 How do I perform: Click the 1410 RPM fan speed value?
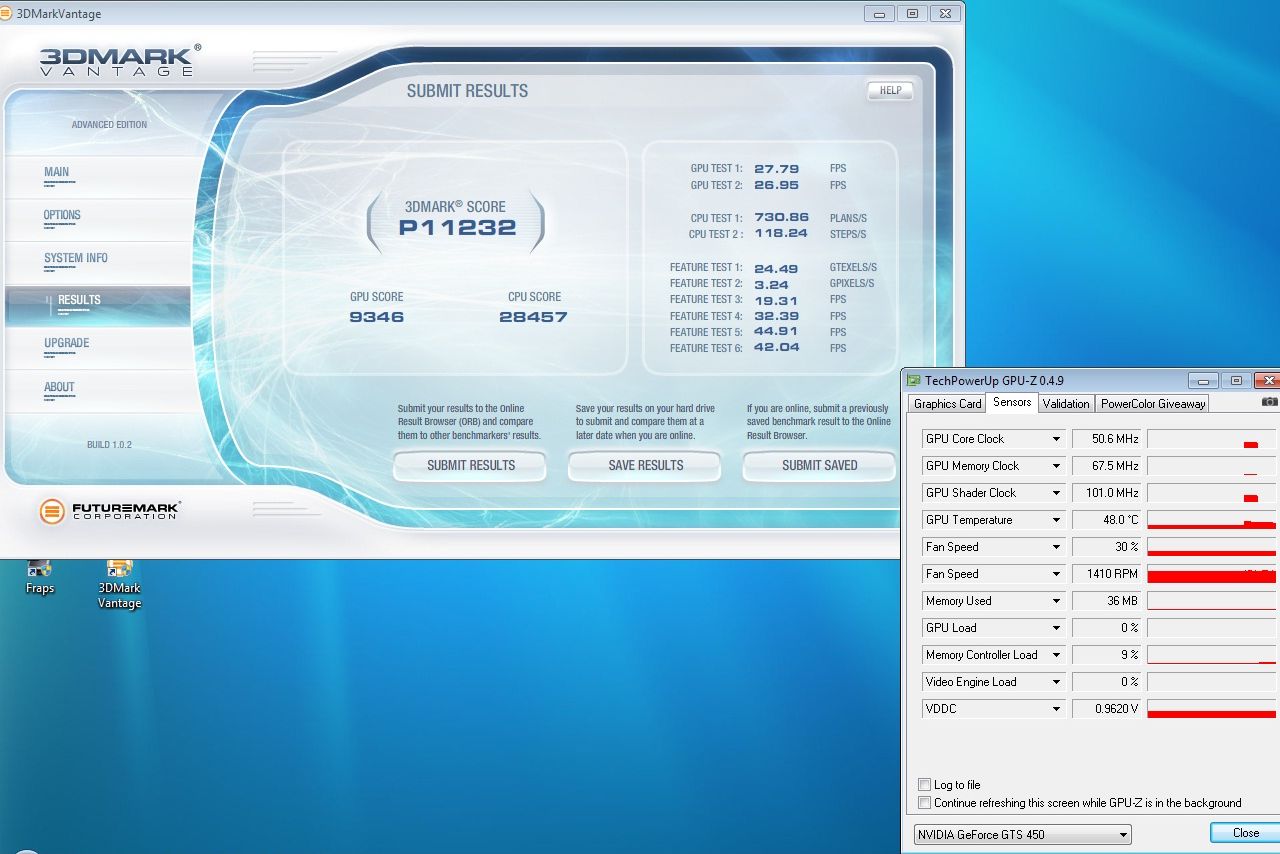point(1107,574)
